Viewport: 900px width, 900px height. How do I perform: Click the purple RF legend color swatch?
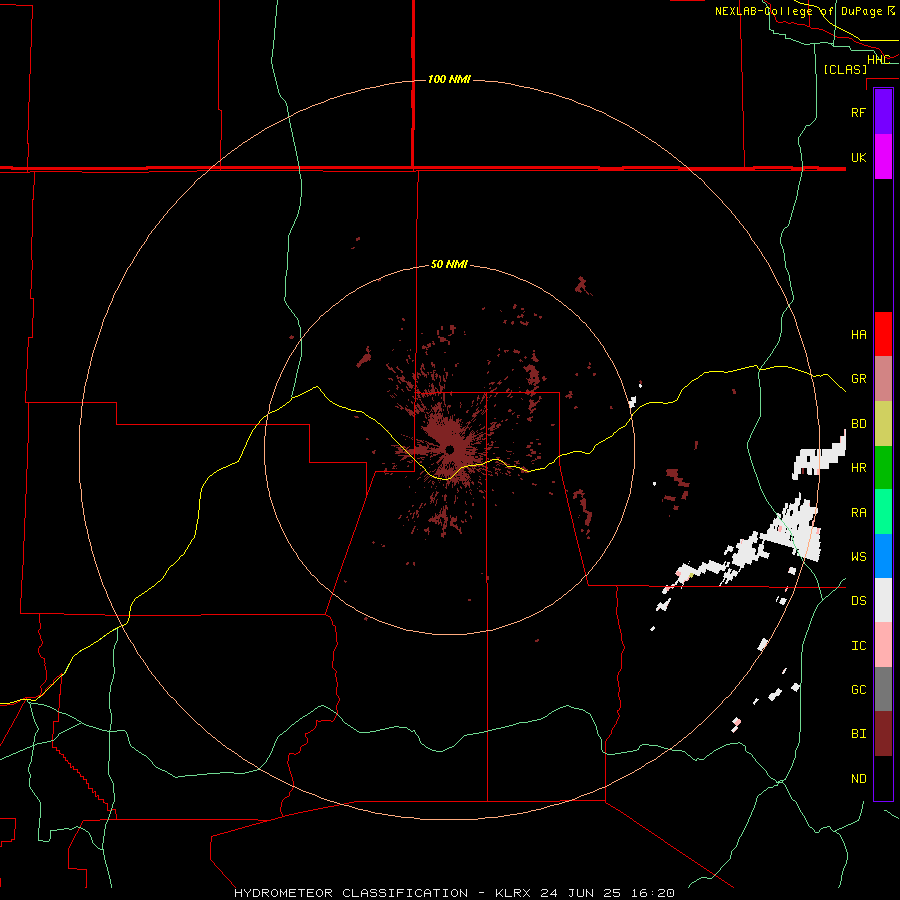click(x=883, y=112)
